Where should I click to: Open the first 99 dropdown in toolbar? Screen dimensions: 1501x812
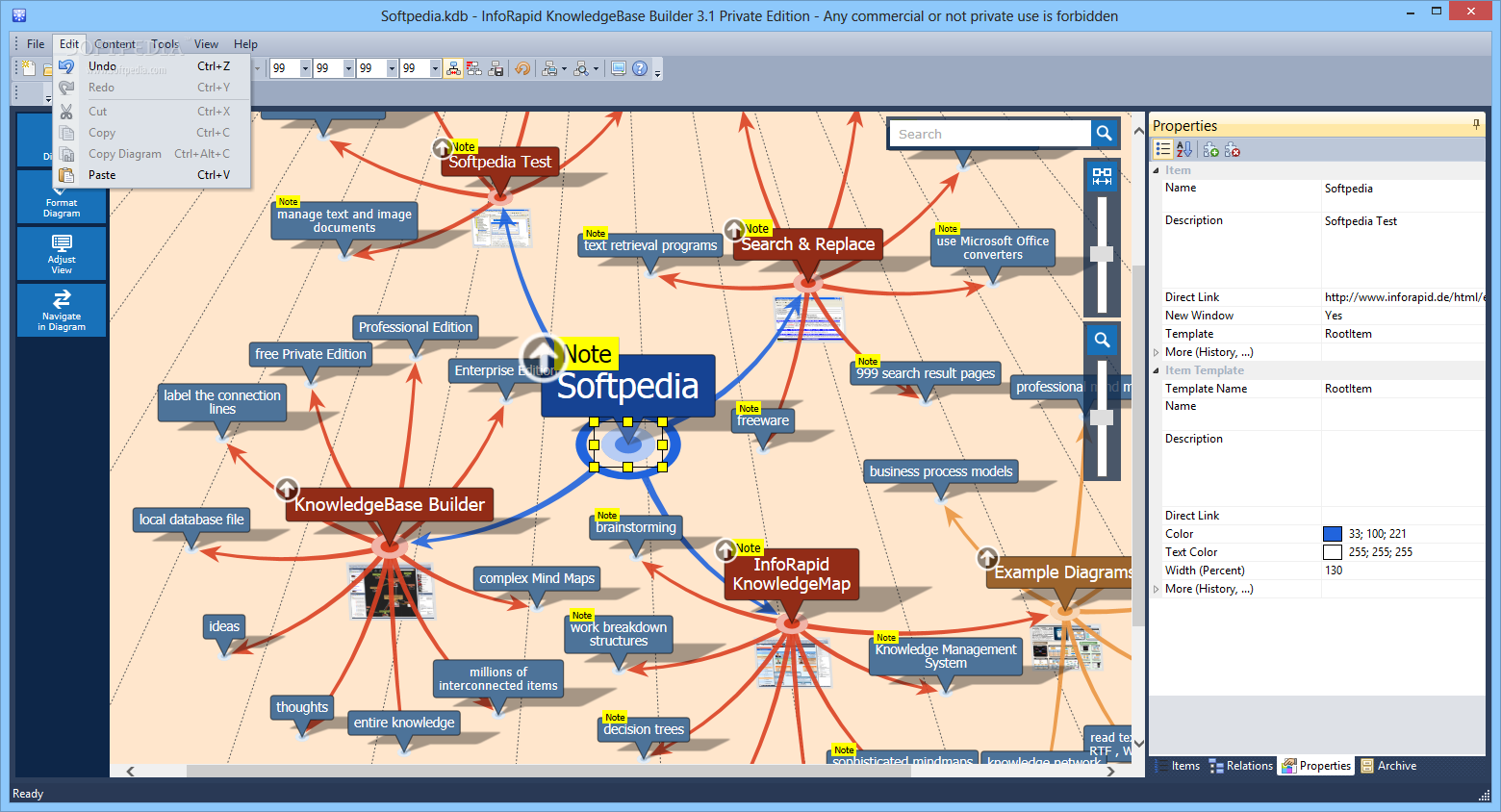coord(305,68)
